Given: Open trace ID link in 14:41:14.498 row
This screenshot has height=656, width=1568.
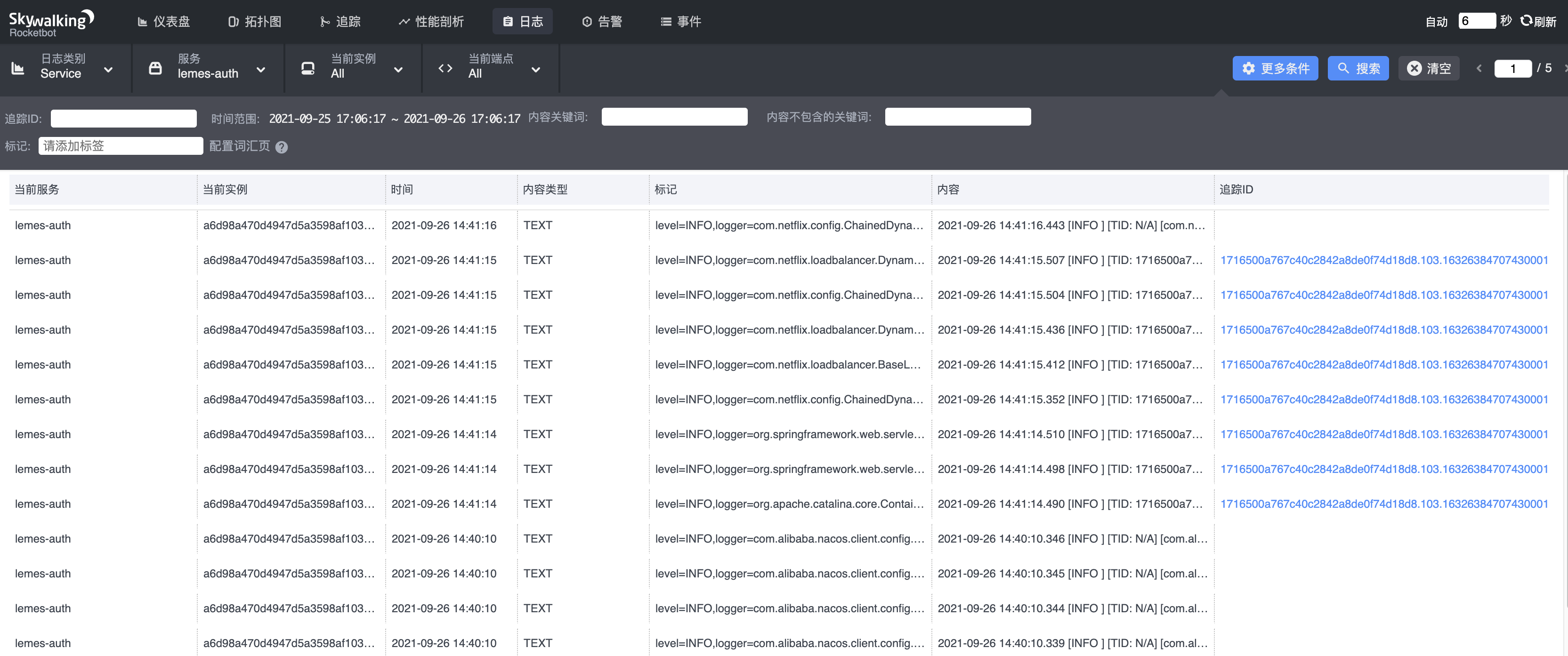Looking at the screenshot, I should pyautogui.click(x=1383, y=469).
